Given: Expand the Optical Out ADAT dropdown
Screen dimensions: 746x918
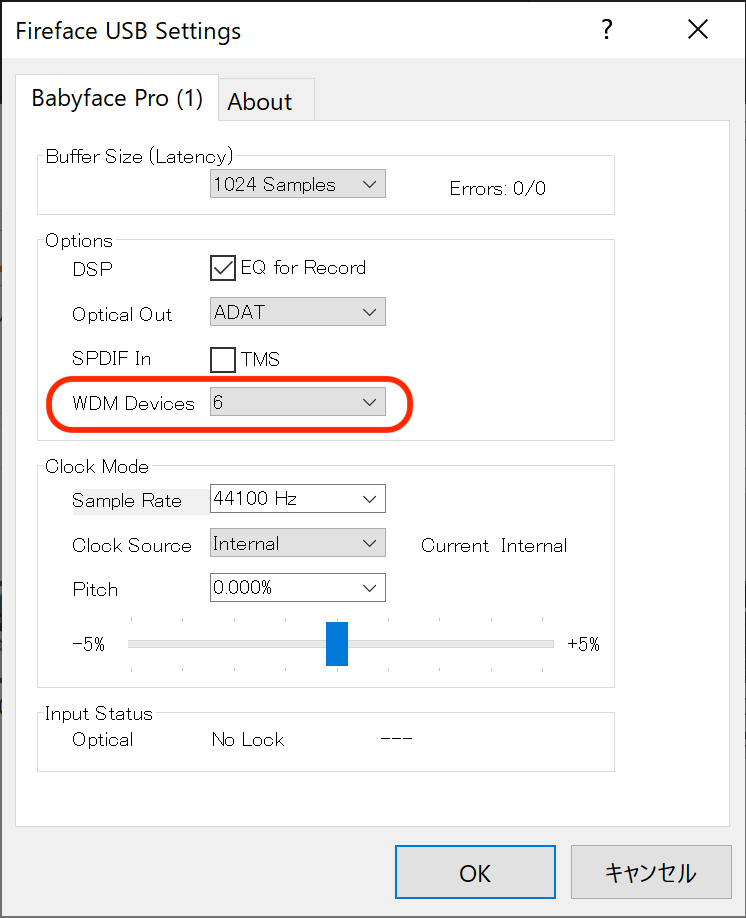Looking at the screenshot, I should [297, 312].
